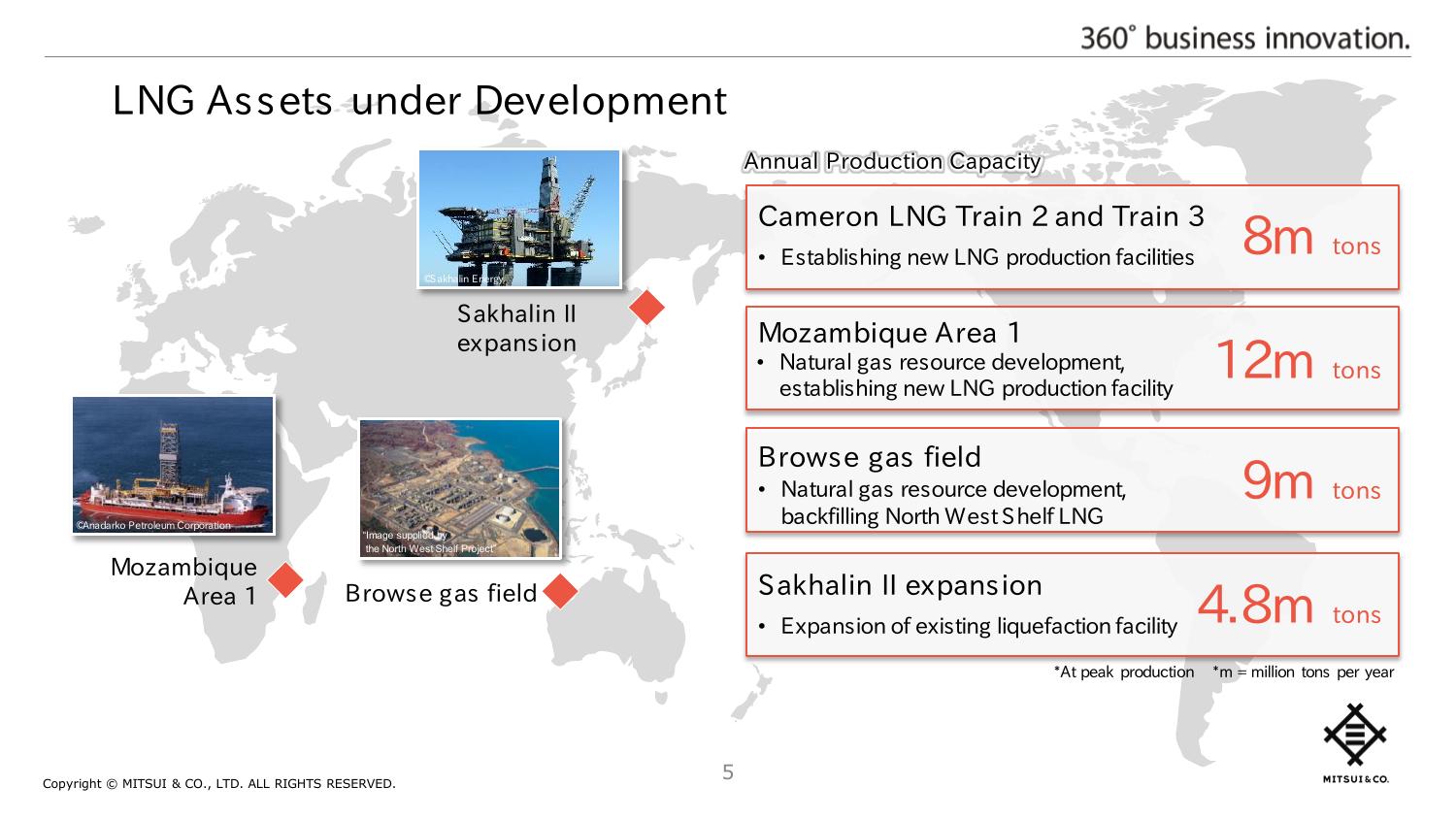Click the '9m' capacity figure
Viewport: 1456px width, 820px height.
(x=1278, y=481)
